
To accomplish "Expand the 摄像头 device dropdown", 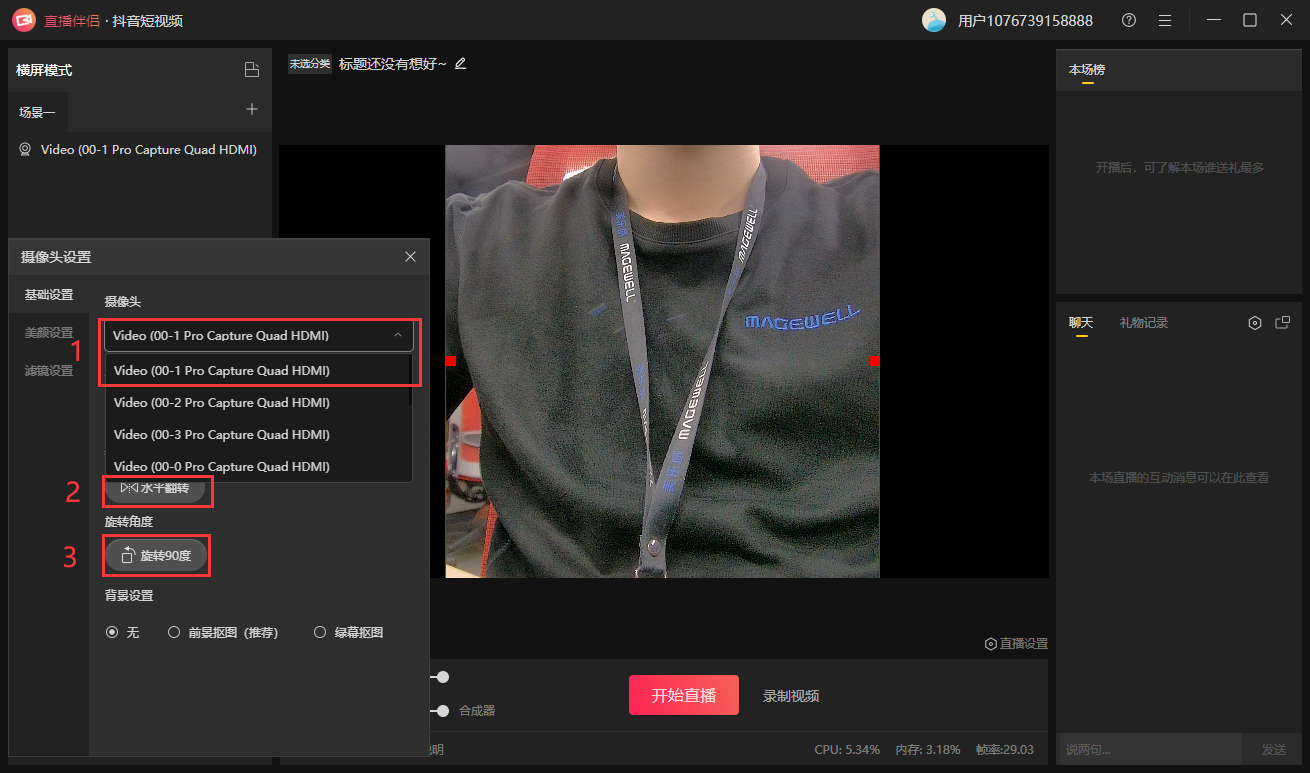I will click(x=259, y=336).
